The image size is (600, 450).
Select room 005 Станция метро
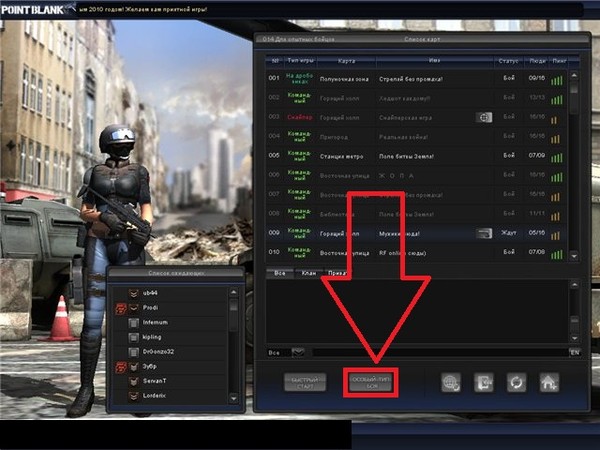point(416,156)
